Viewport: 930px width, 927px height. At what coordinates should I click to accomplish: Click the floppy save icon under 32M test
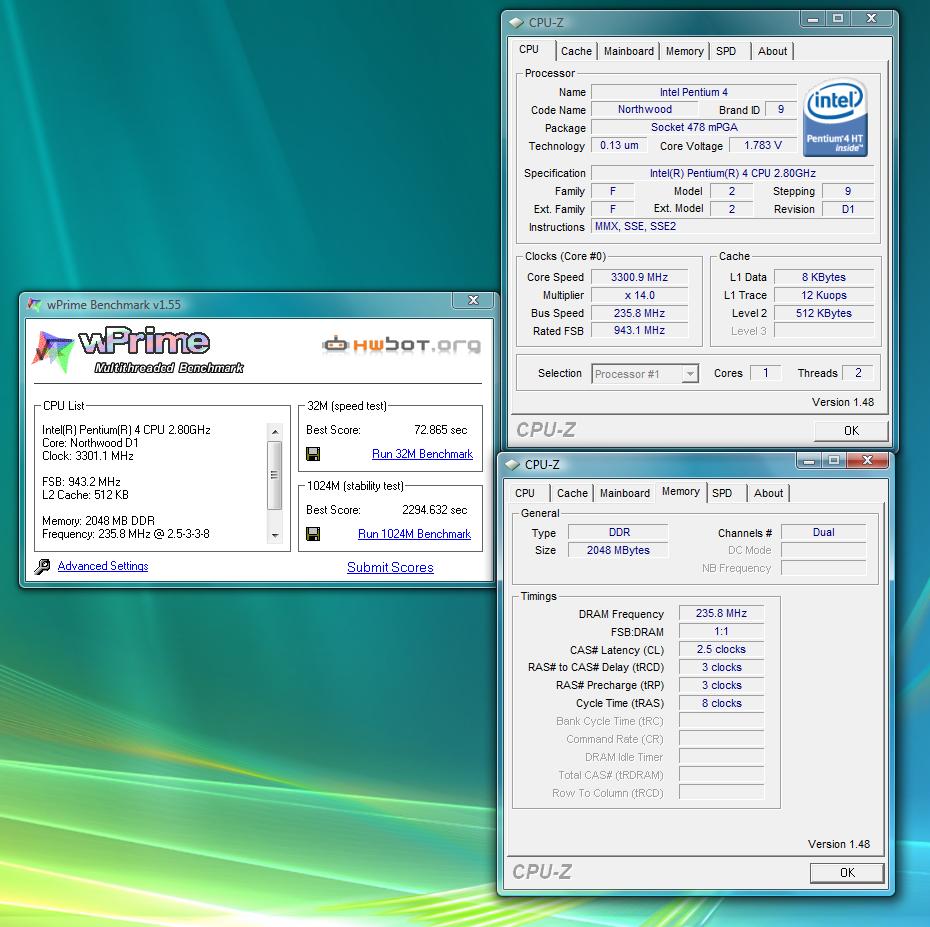pyautogui.click(x=313, y=454)
